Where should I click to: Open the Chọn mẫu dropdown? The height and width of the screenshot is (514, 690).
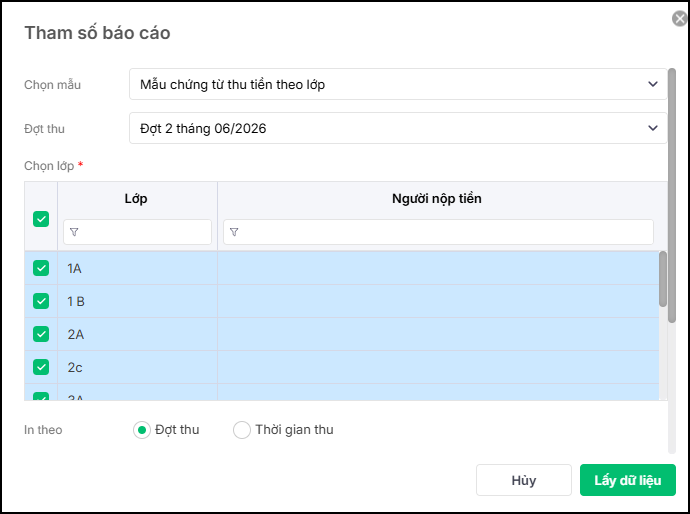click(390, 85)
